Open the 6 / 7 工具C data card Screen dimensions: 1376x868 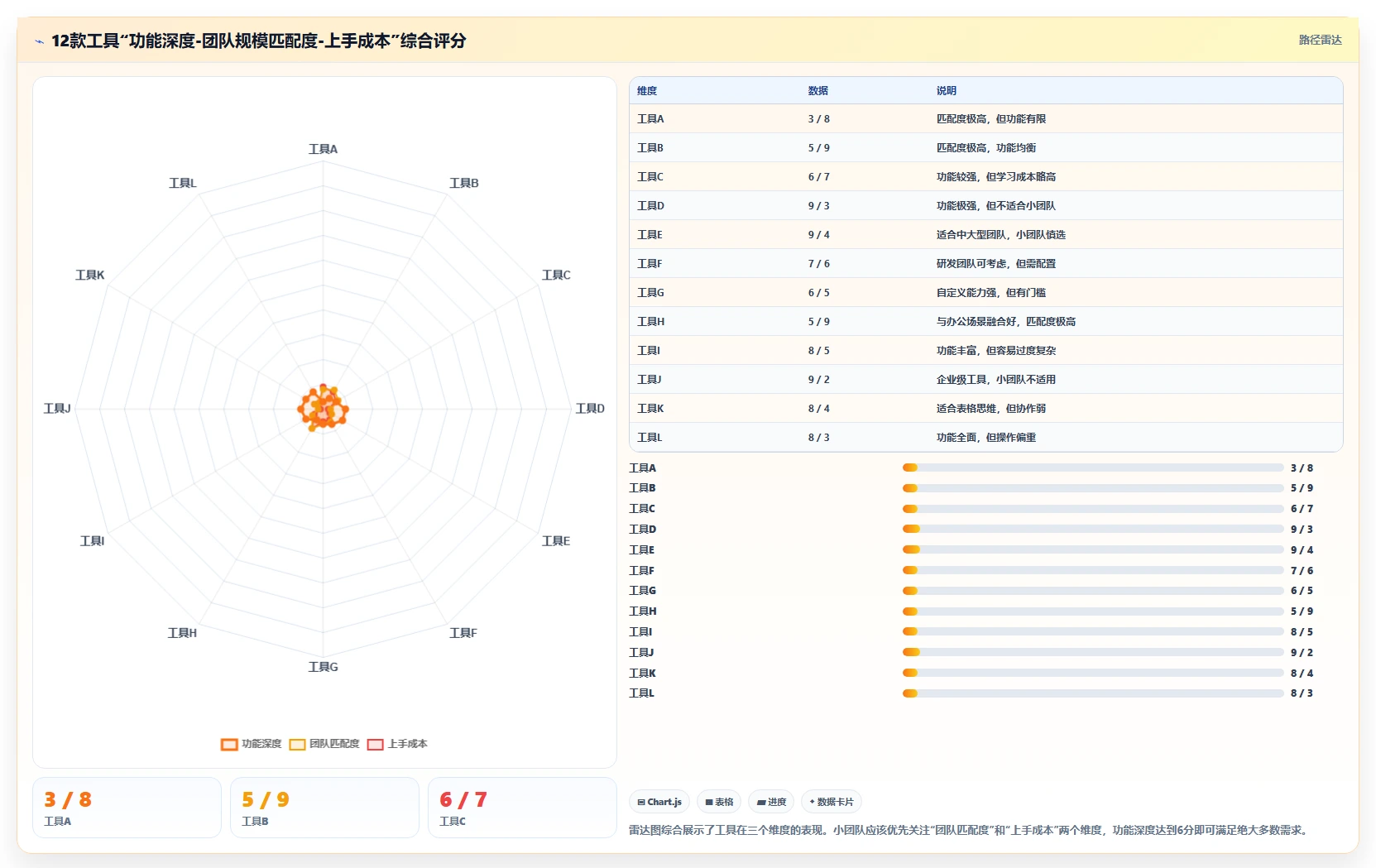click(x=522, y=808)
